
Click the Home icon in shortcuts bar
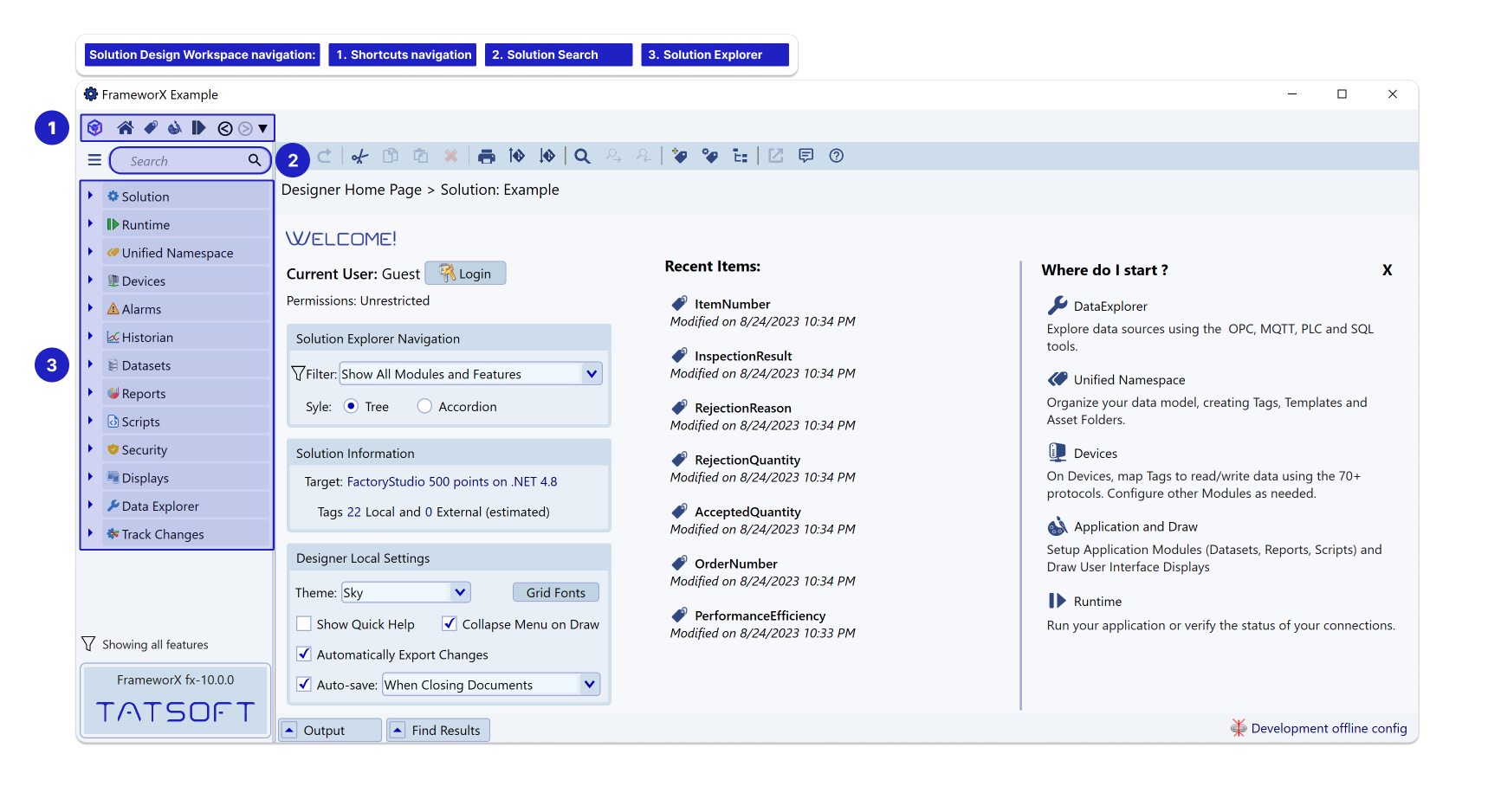coord(126,128)
